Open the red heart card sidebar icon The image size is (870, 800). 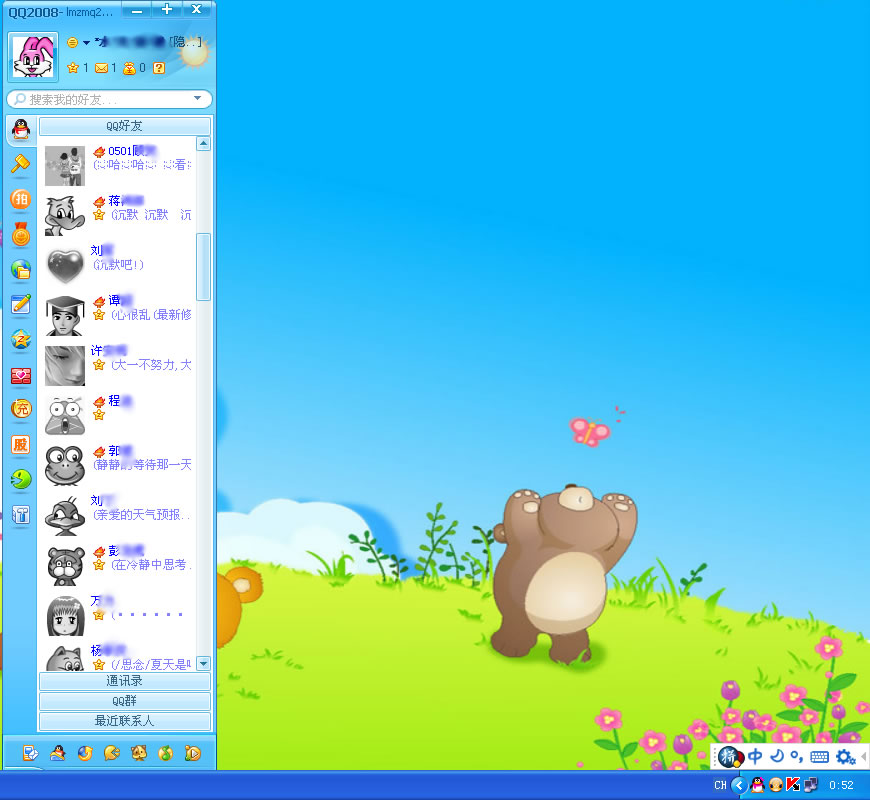pyautogui.click(x=21, y=376)
